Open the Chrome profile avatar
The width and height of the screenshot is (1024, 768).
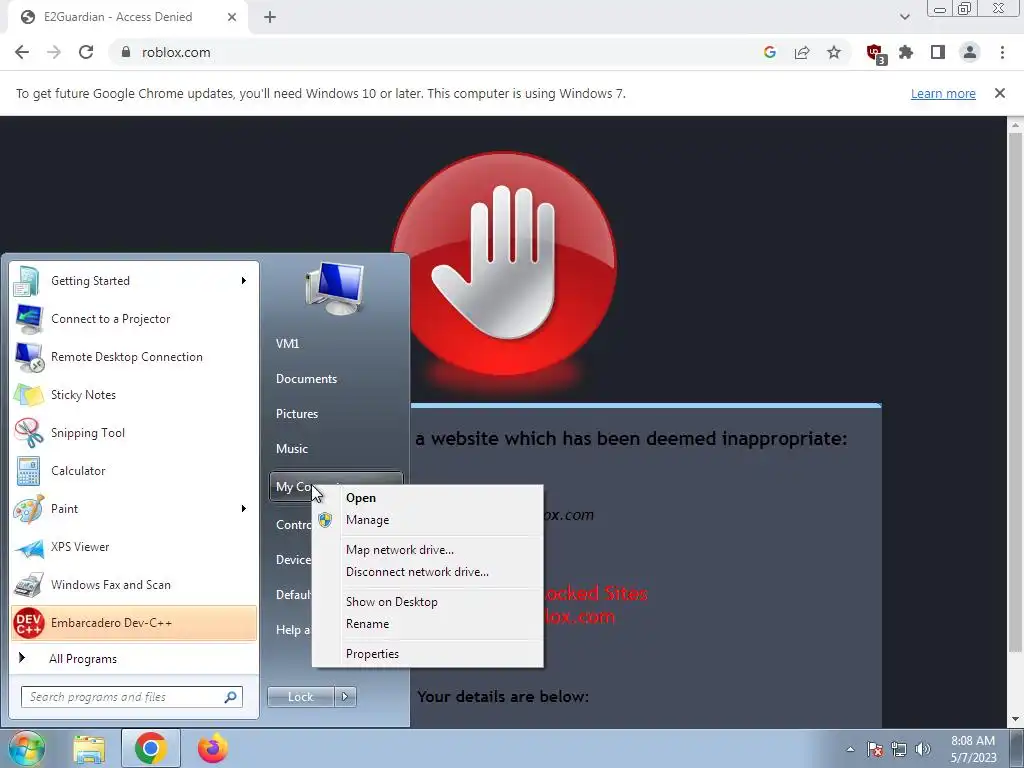(970, 52)
